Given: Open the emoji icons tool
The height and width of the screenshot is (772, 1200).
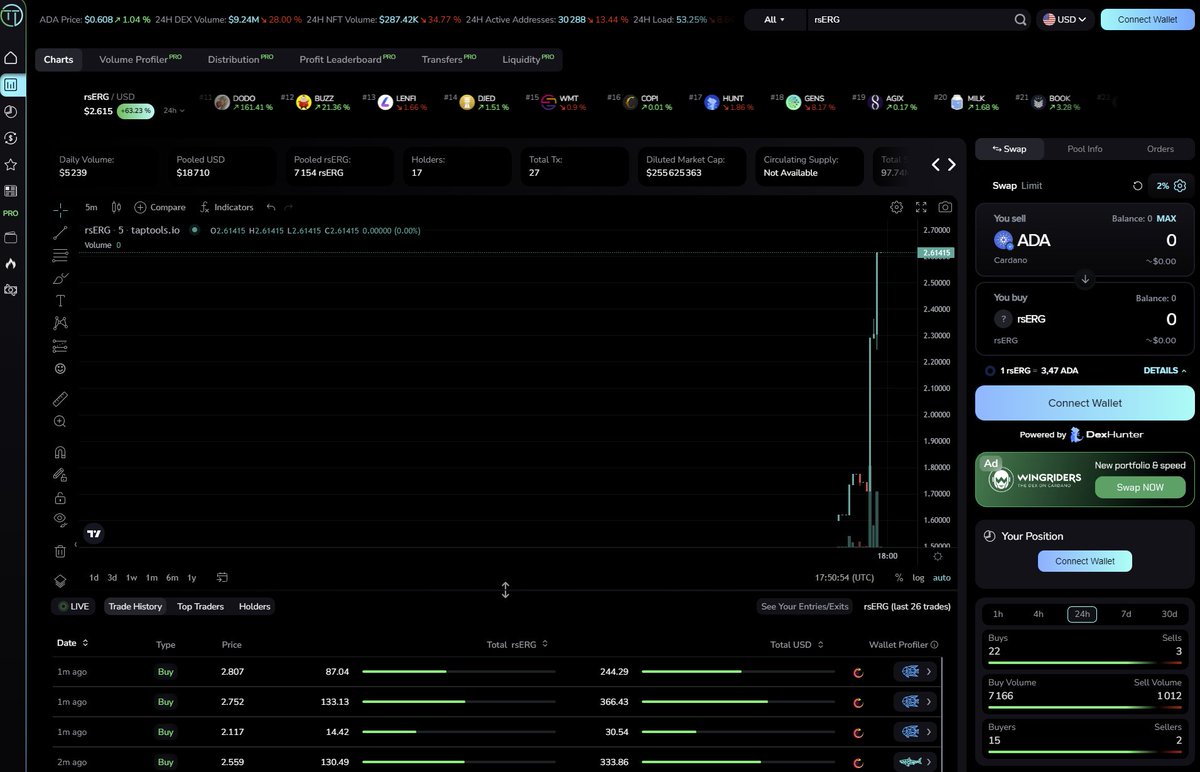Looking at the screenshot, I should pyautogui.click(x=60, y=369).
